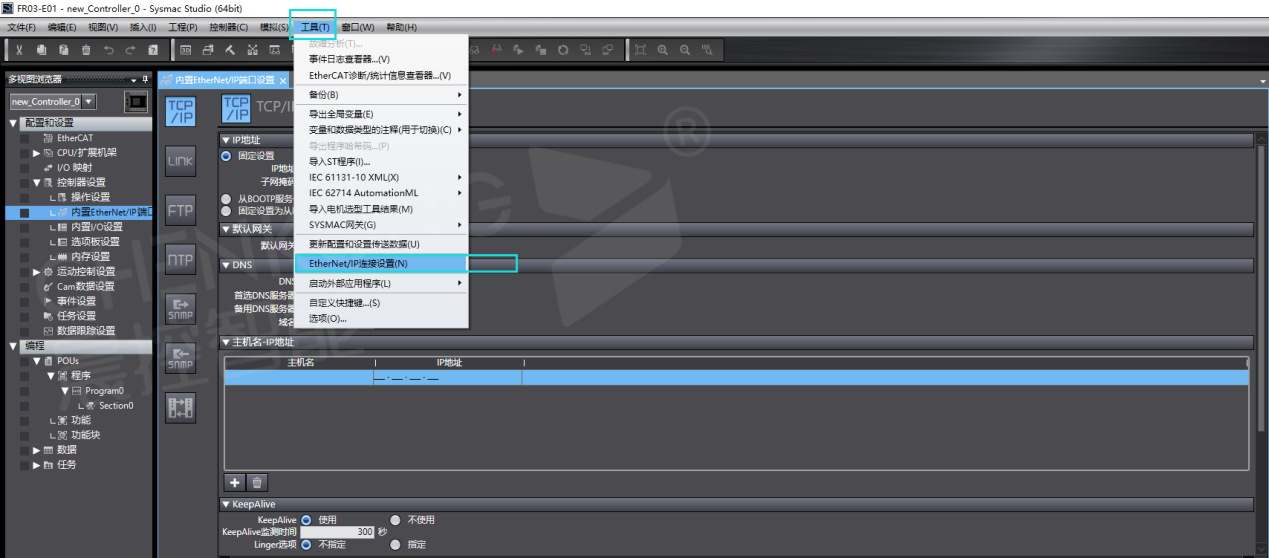Open the SNMP trap settings icon below SNMP
This screenshot has width=1269, height=558.
181,357
